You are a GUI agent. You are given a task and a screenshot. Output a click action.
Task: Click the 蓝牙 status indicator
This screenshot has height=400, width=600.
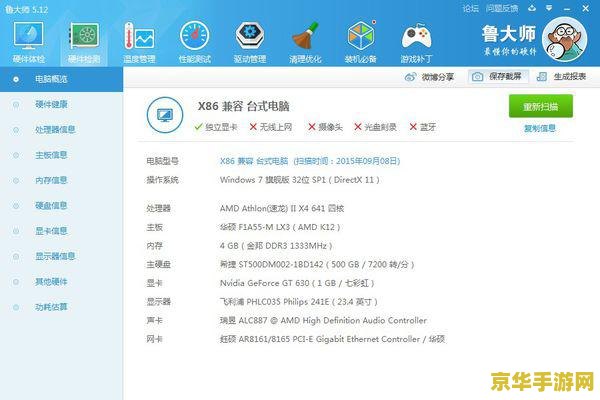[x=422, y=127]
